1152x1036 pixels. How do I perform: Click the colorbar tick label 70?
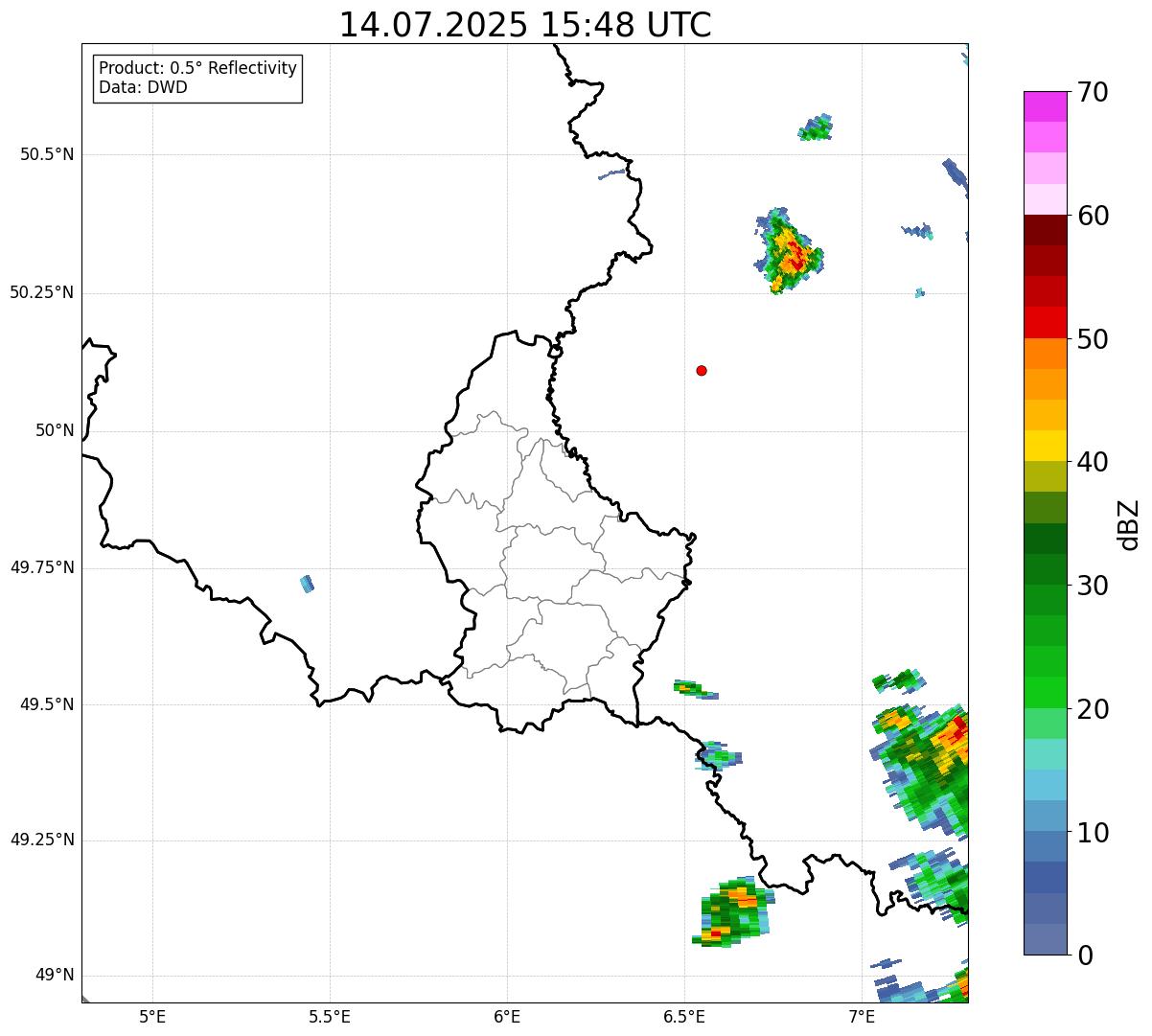point(1093,92)
